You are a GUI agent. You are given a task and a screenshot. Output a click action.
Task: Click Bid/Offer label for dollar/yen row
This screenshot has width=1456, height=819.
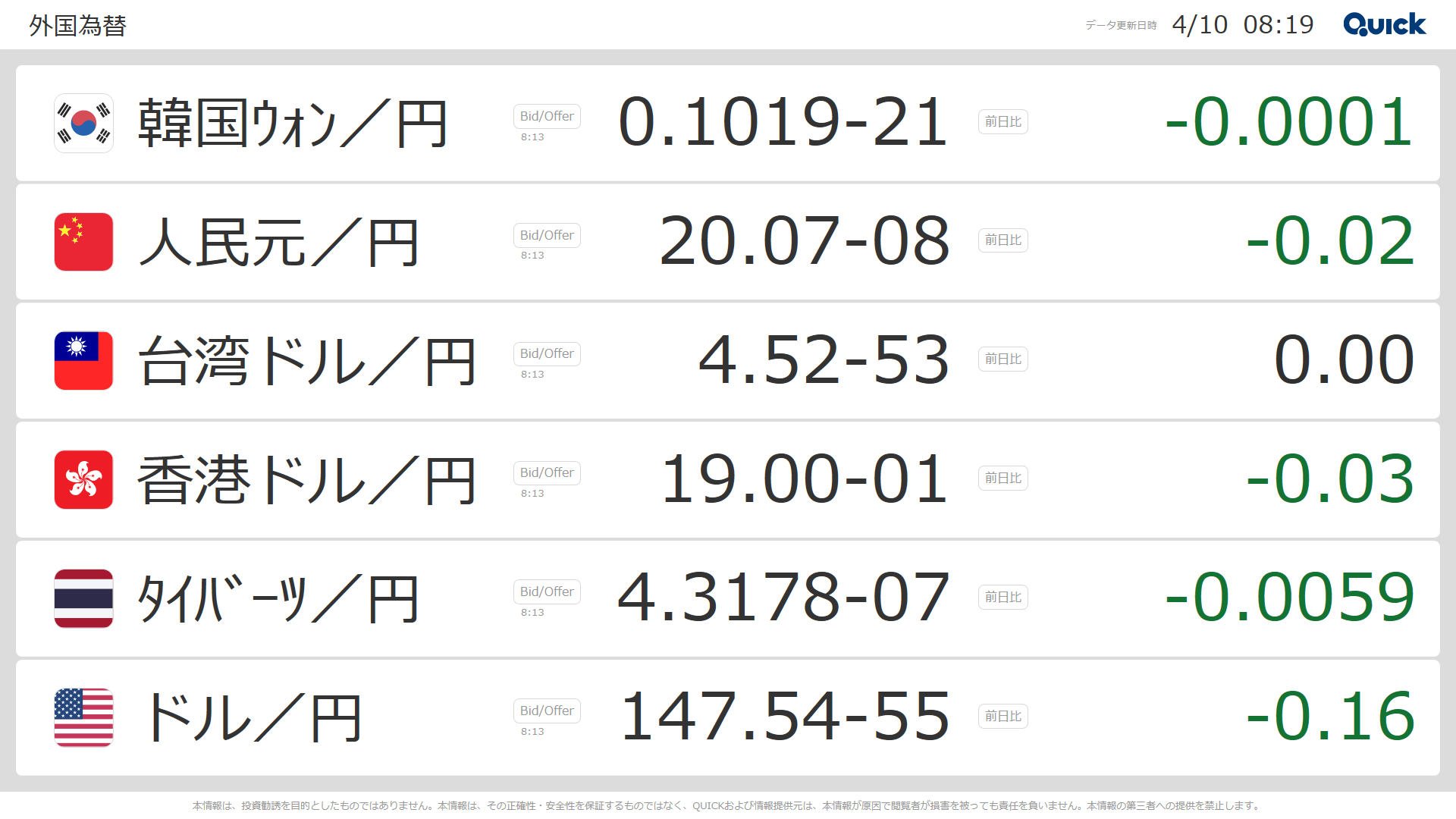547,711
